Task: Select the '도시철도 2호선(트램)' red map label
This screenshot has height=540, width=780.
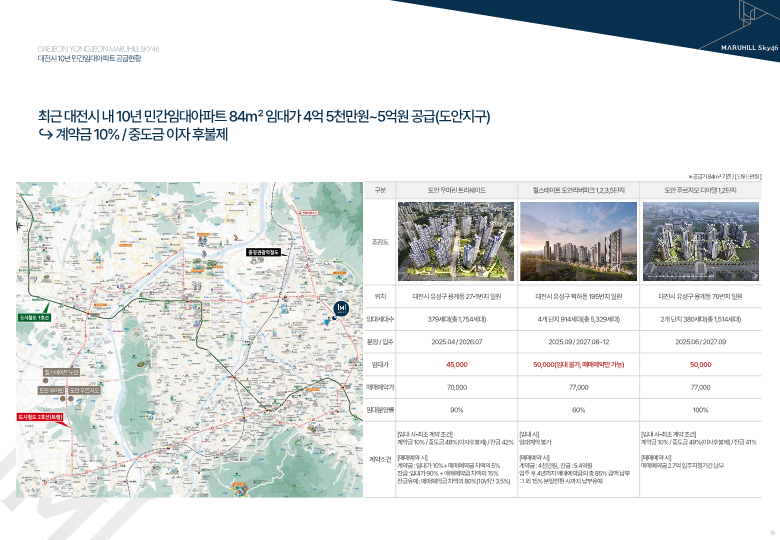Action: [40, 417]
